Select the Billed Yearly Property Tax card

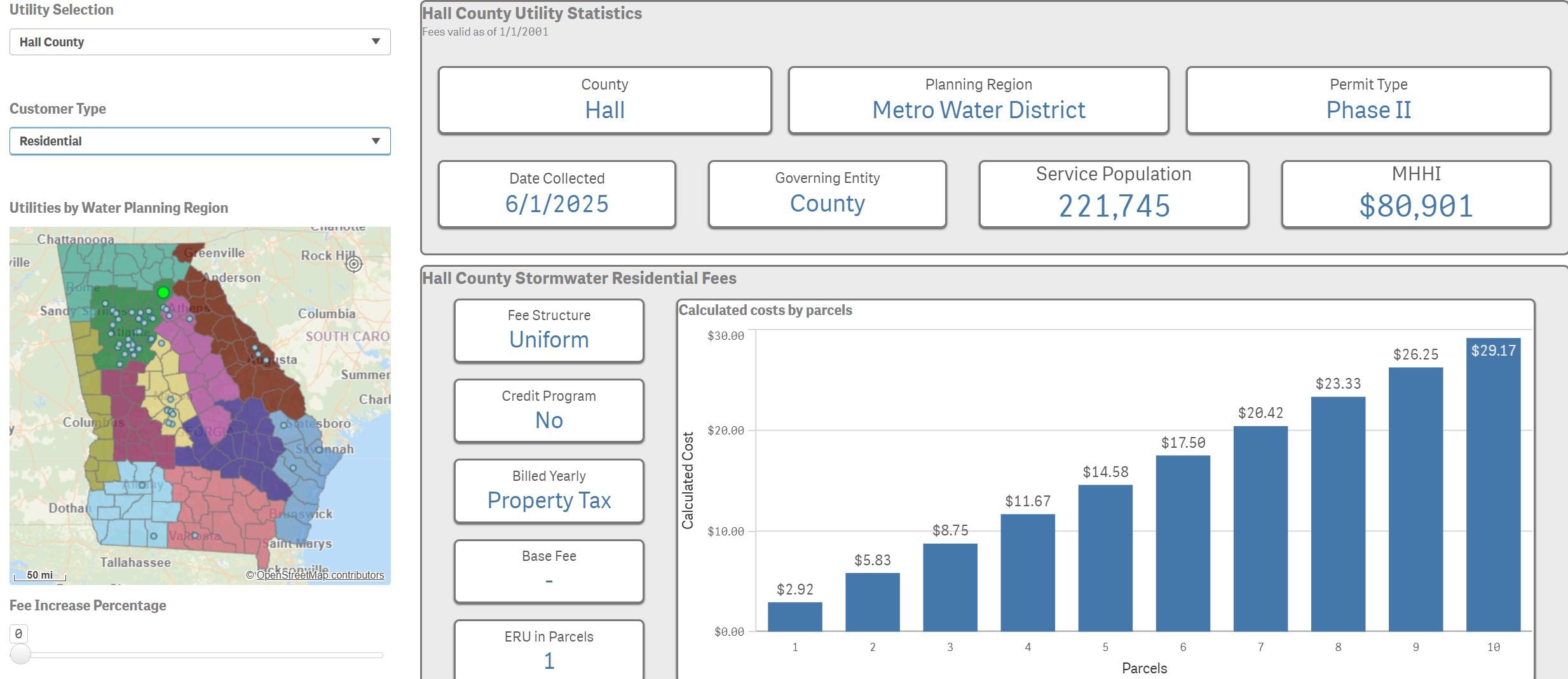[x=548, y=491]
